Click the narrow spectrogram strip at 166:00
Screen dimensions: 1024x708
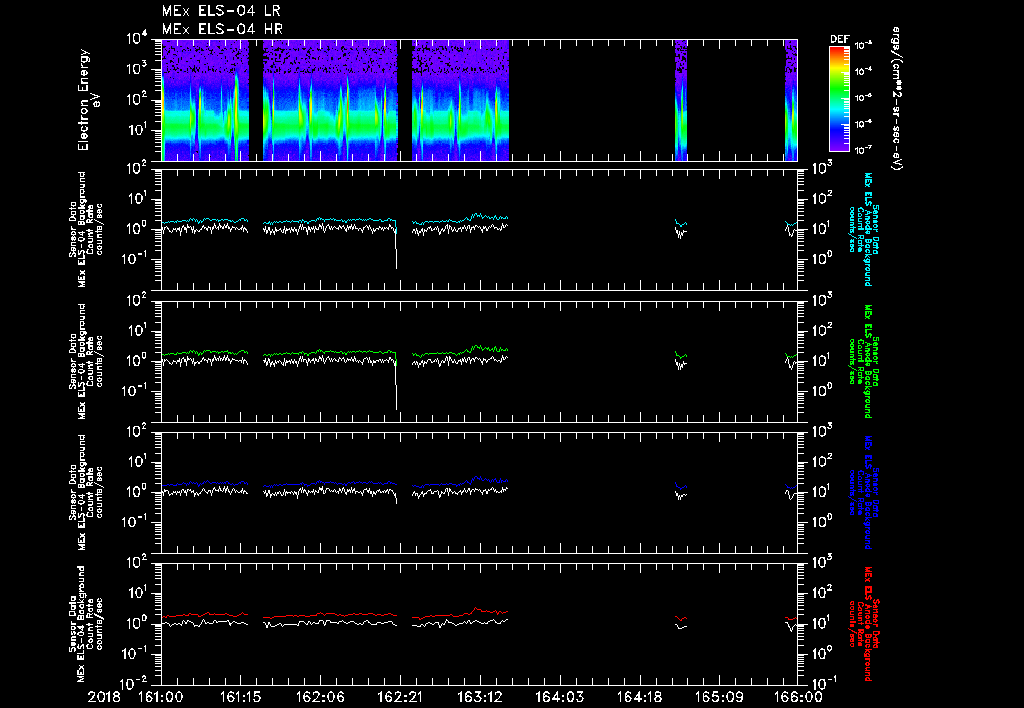coord(791,100)
